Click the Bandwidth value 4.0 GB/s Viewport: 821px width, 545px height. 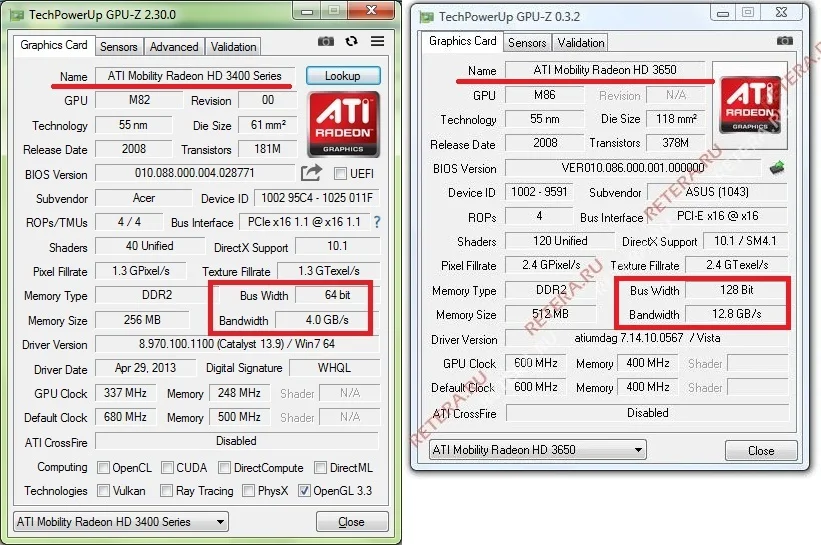(327, 319)
